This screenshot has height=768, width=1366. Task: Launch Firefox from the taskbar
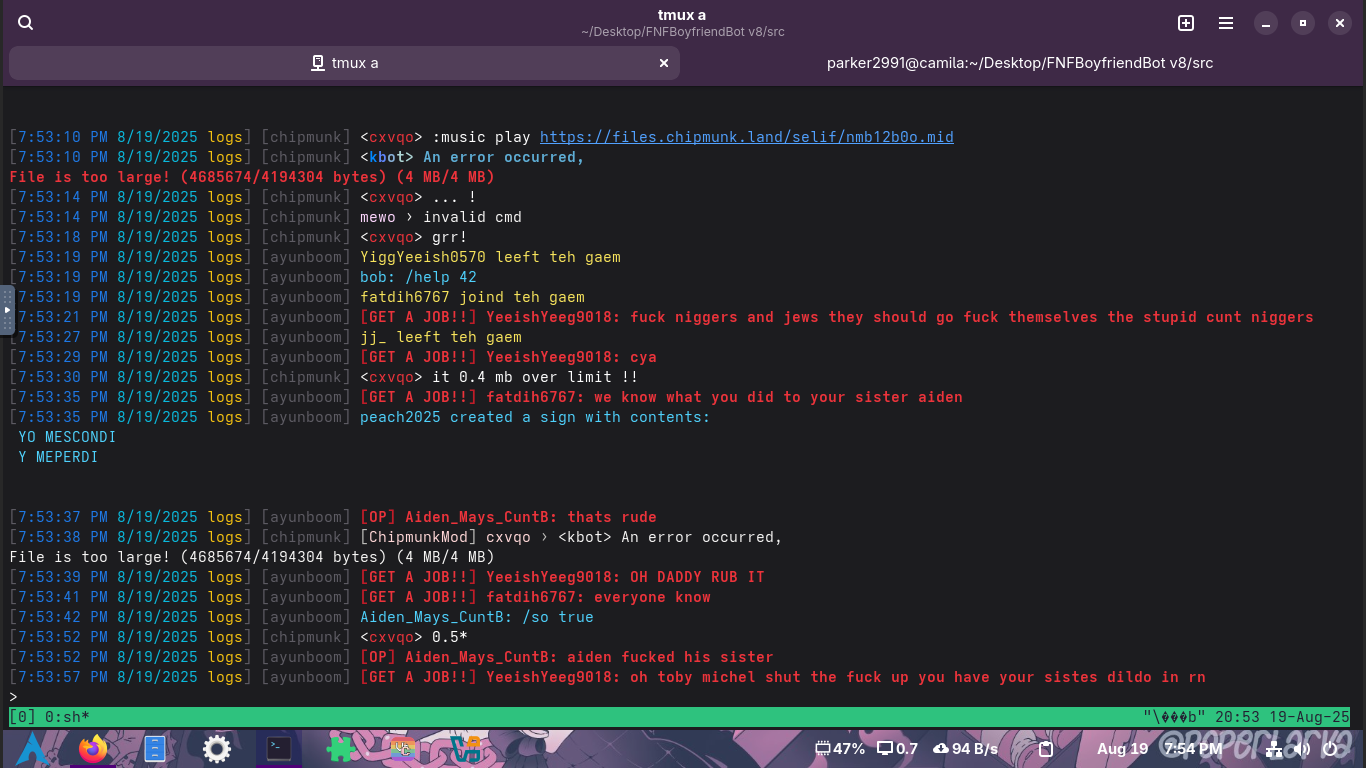93,749
